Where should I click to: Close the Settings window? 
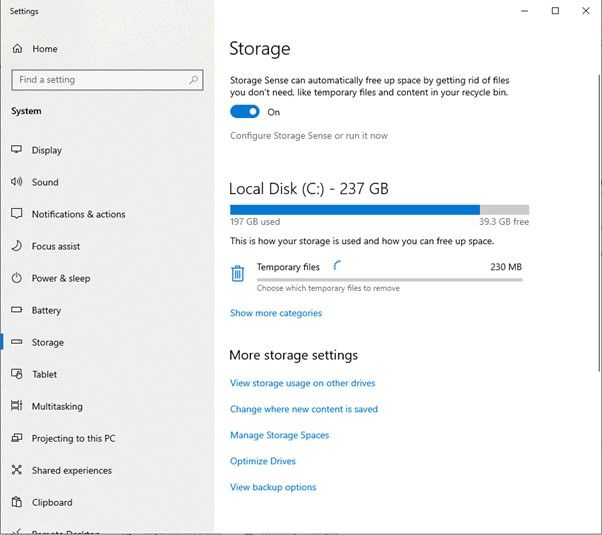pyautogui.click(x=585, y=11)
